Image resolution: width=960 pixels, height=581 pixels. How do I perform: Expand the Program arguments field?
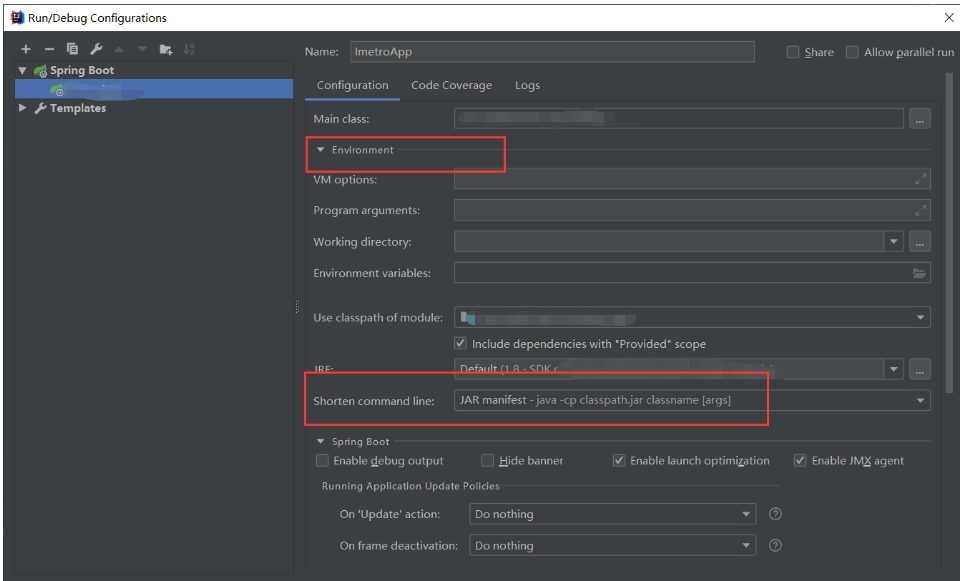click(x=920, y=210)
